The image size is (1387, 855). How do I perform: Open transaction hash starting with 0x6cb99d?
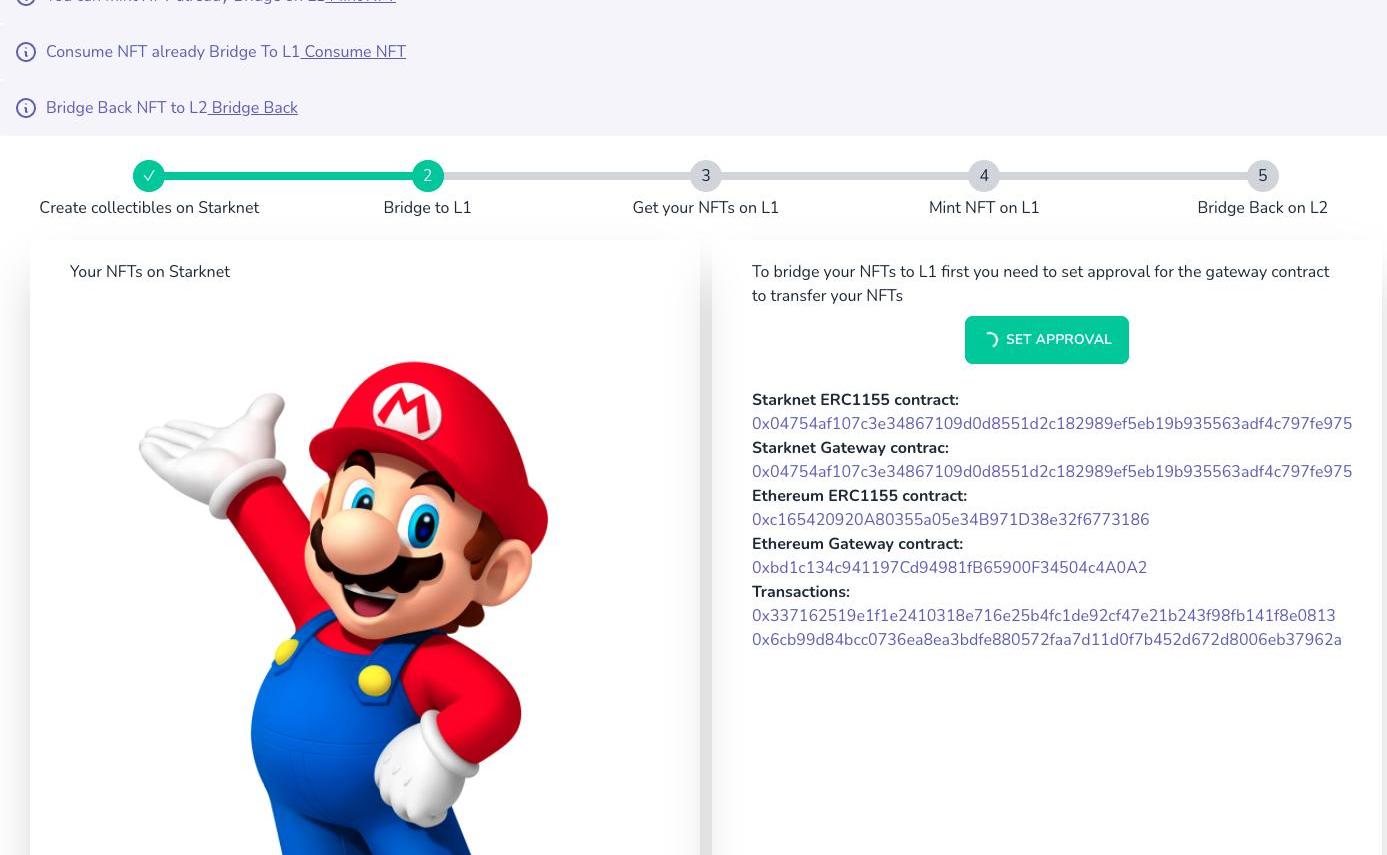point(1046,640)
